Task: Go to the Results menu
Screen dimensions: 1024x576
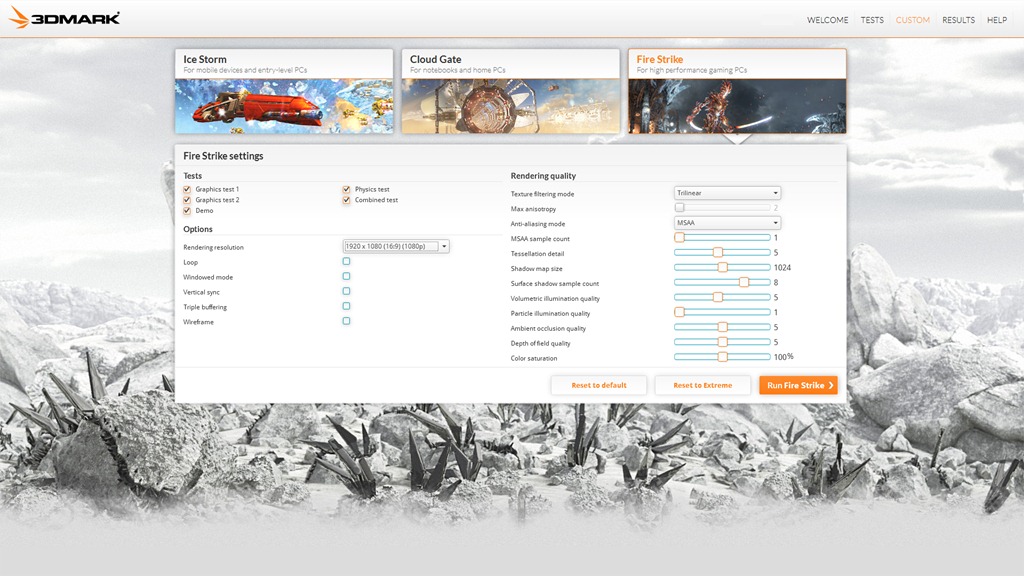Action: click(x=958, y=20)
